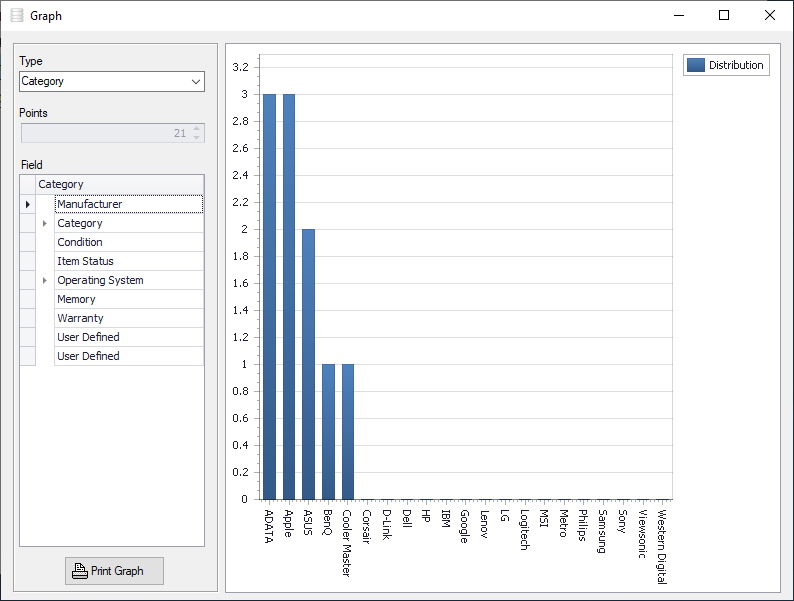This screenshot has width=794, height=601.
Task: Select the Warranty field row
Action: pos(129,318)
